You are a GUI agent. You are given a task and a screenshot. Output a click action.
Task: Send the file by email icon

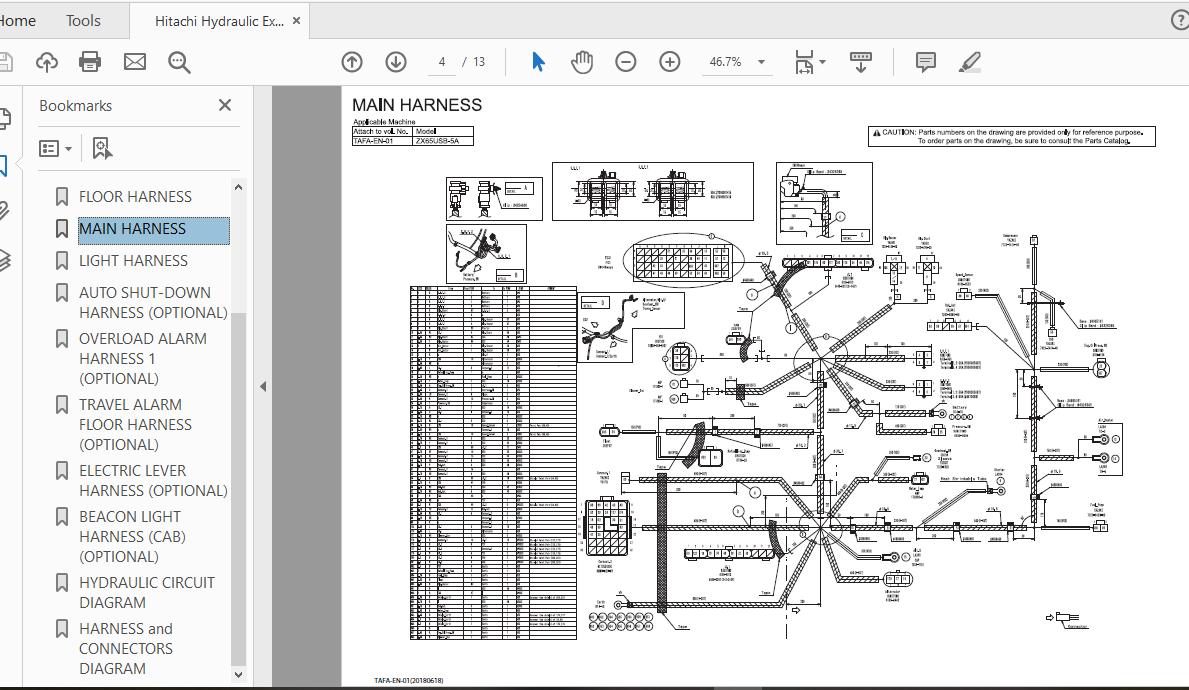coord(135,62)
